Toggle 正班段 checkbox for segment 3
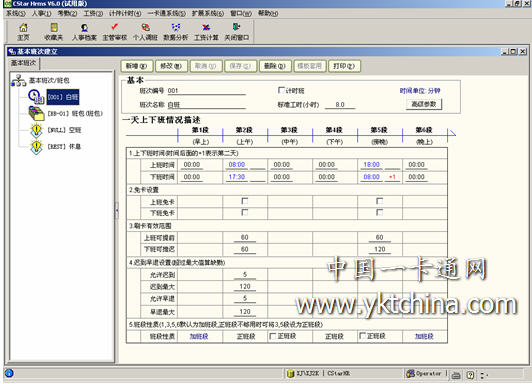Image resolution: width=532 pixels, height=384 pixels. click(x=272, y=336)
